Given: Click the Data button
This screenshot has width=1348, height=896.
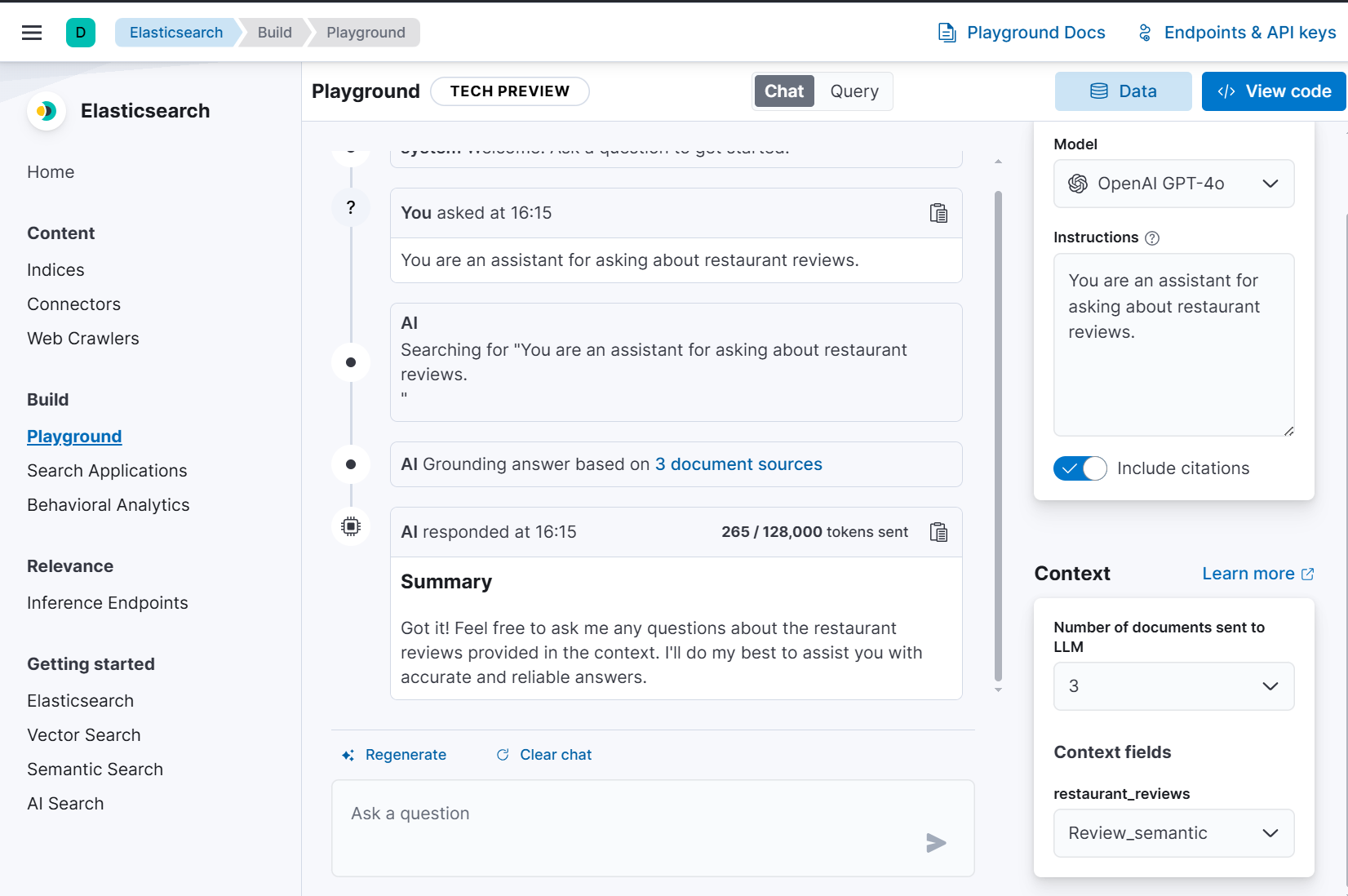Looking at the screenshot, I should [1123, 91].
